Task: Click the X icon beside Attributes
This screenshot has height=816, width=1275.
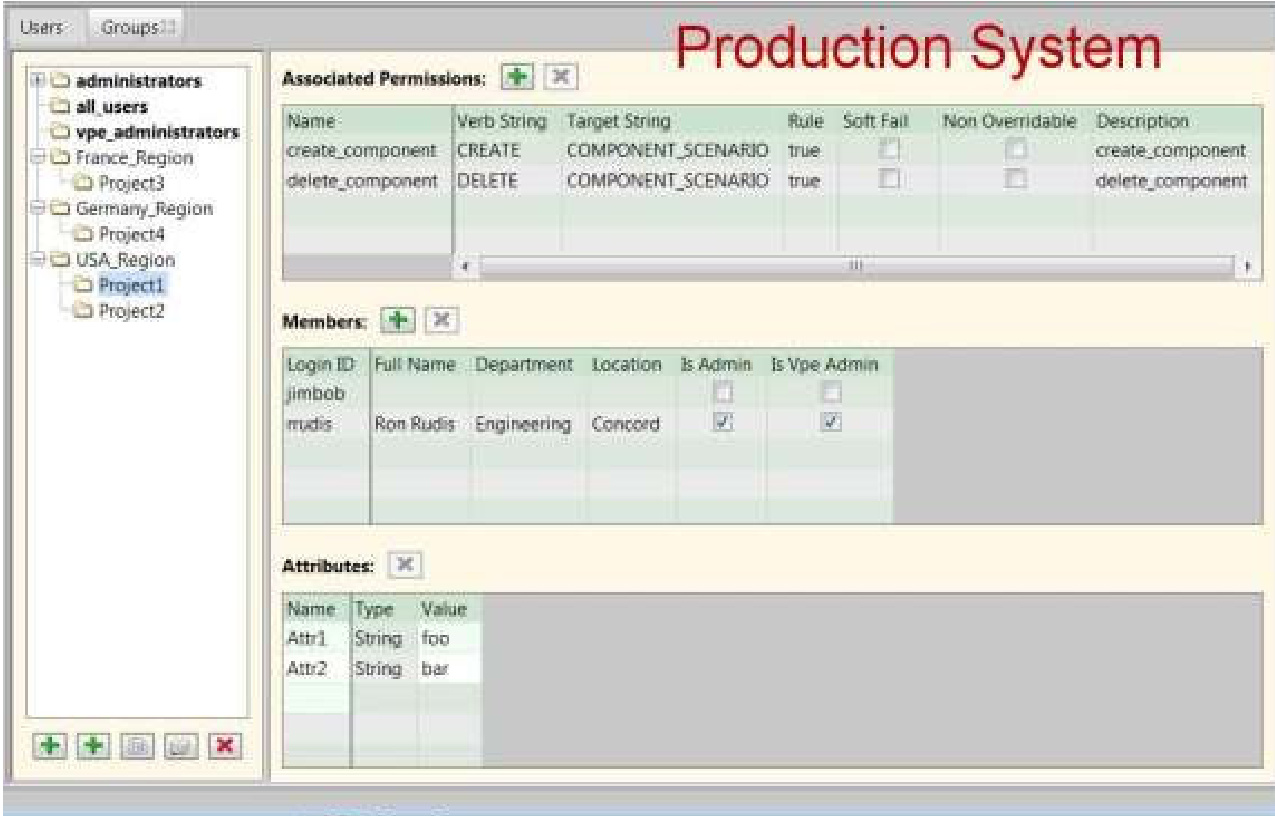Action: click(x=403, y=565)
